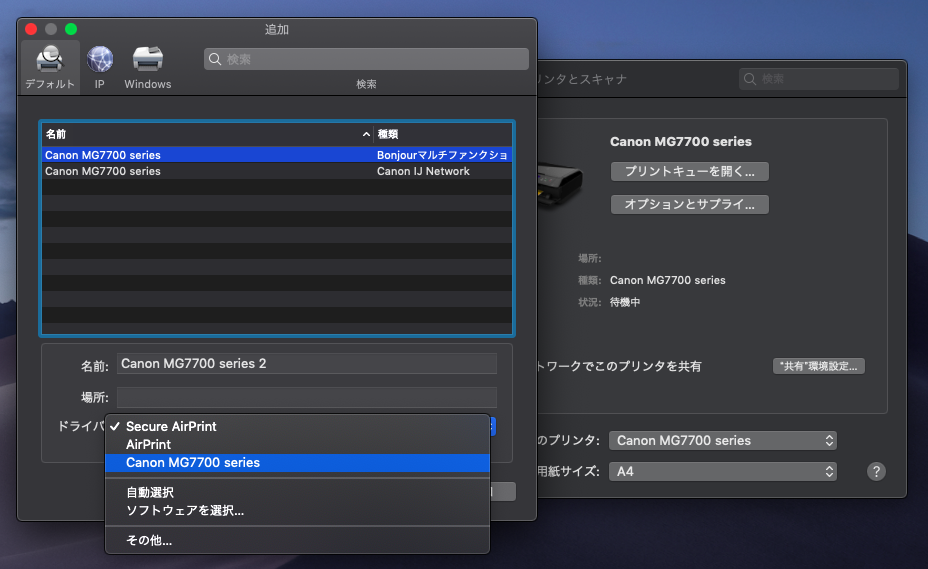Click プリントキューを開く... button
928x569 pixels.
click(689, 172)
